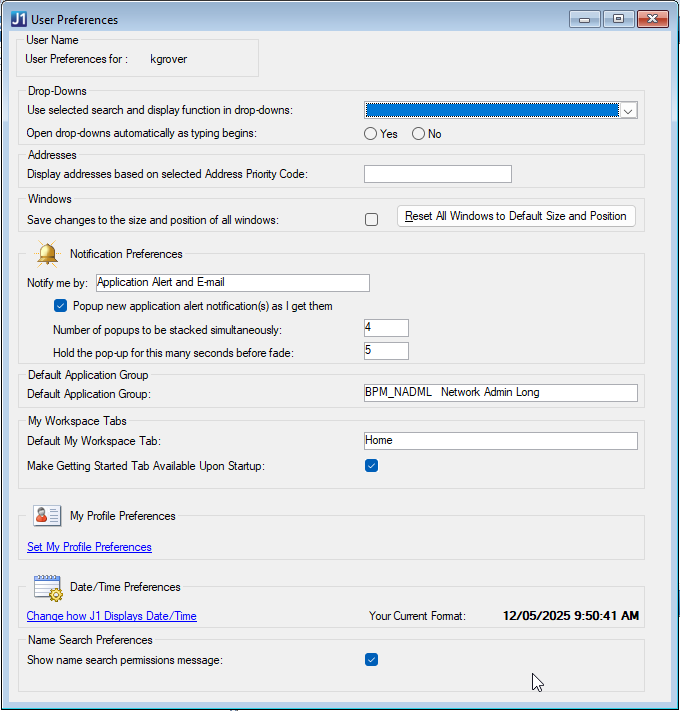Click the J1 application icon in title bar
The height and width of the screenshot is (711, 680).
[18, 19]
